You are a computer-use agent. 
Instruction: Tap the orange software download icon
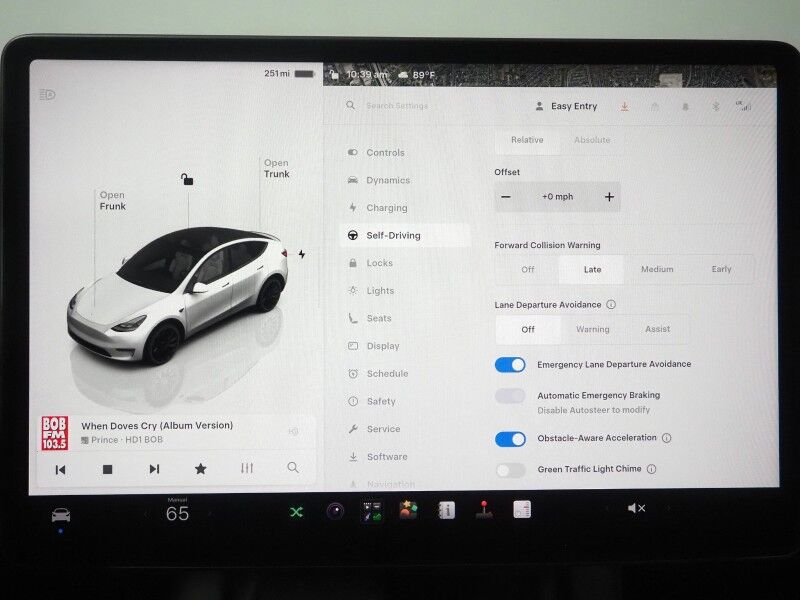pos(624,106)
